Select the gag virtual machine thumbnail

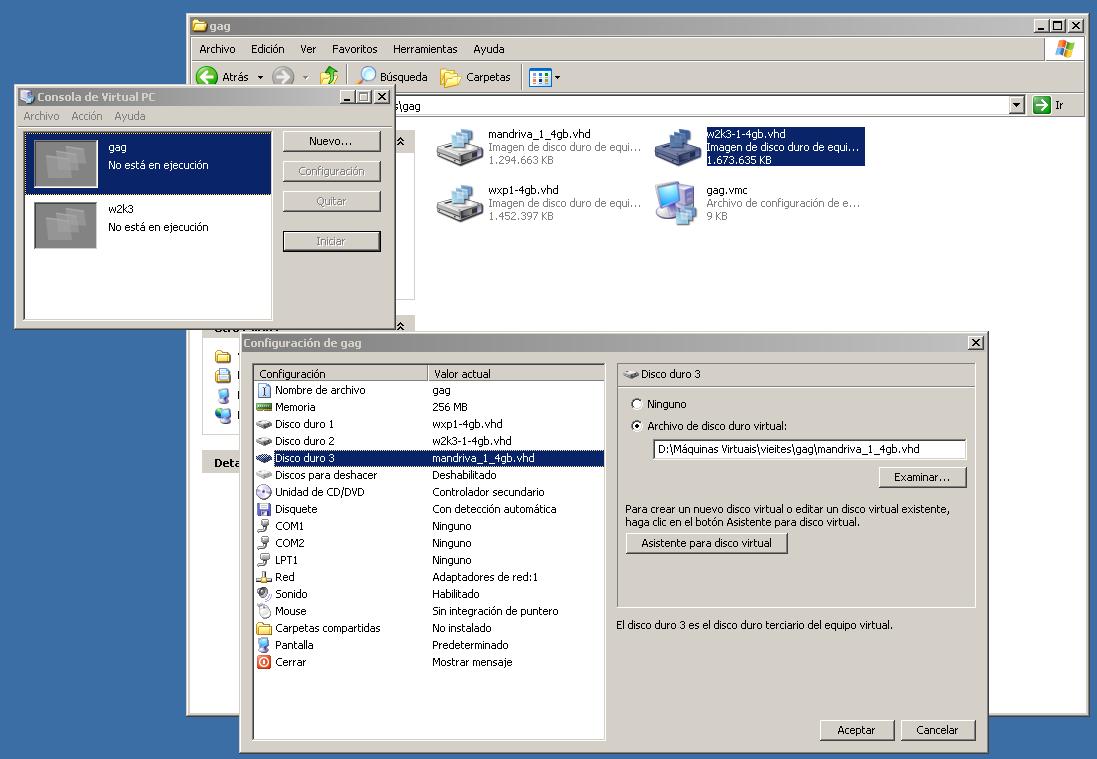pos(66,164)
